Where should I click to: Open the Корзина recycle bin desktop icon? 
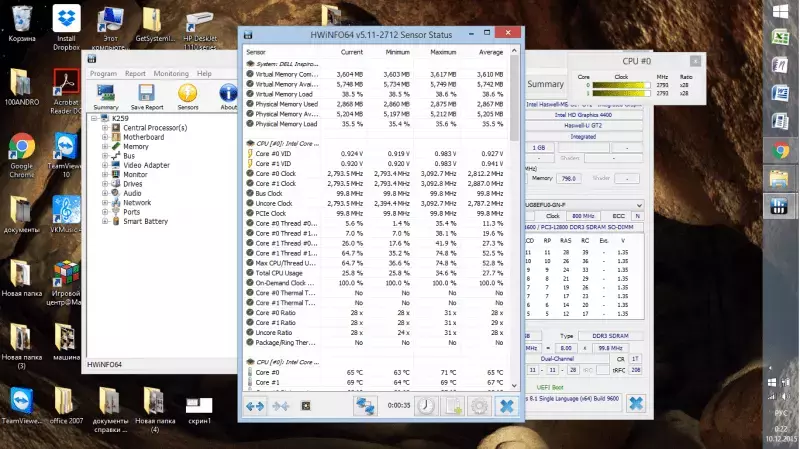(22, 23)
